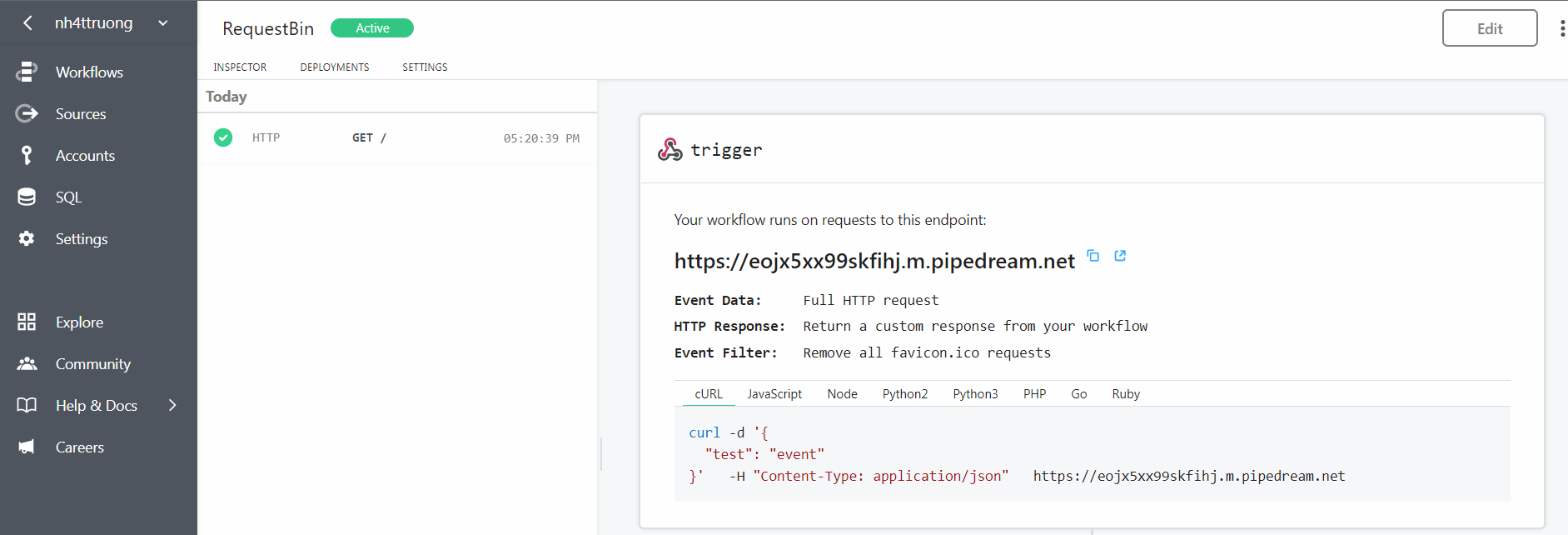Go back using the left chevron arrow
Viewport: 1568px width, 535px height.
click(27, 23)
